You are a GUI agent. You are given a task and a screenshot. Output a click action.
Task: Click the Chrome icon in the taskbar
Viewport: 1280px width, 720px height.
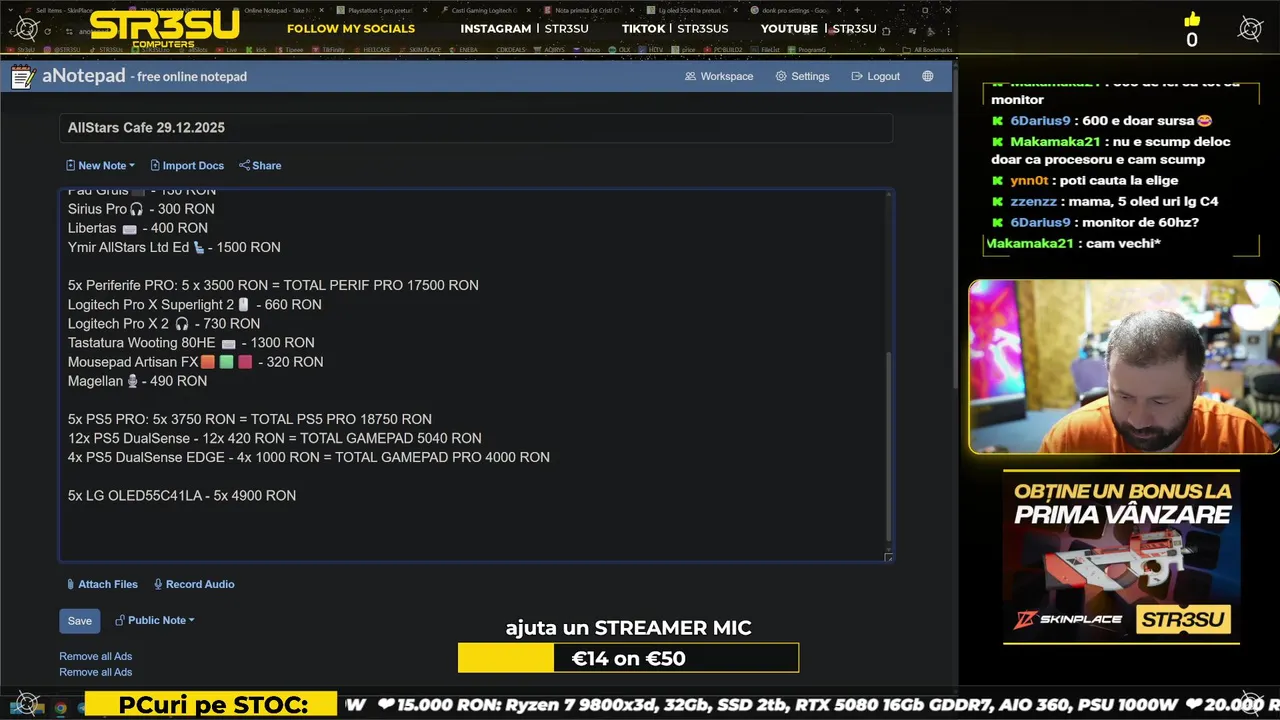coord(60,708)
